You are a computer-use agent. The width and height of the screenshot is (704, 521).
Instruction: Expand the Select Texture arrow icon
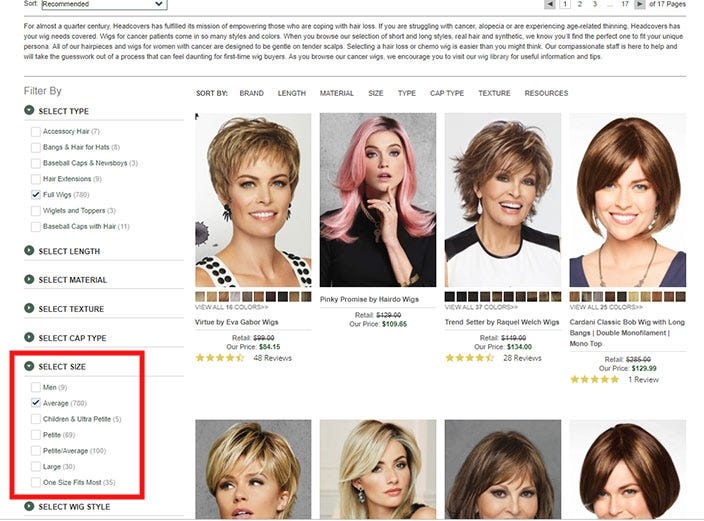click(29, 309)
